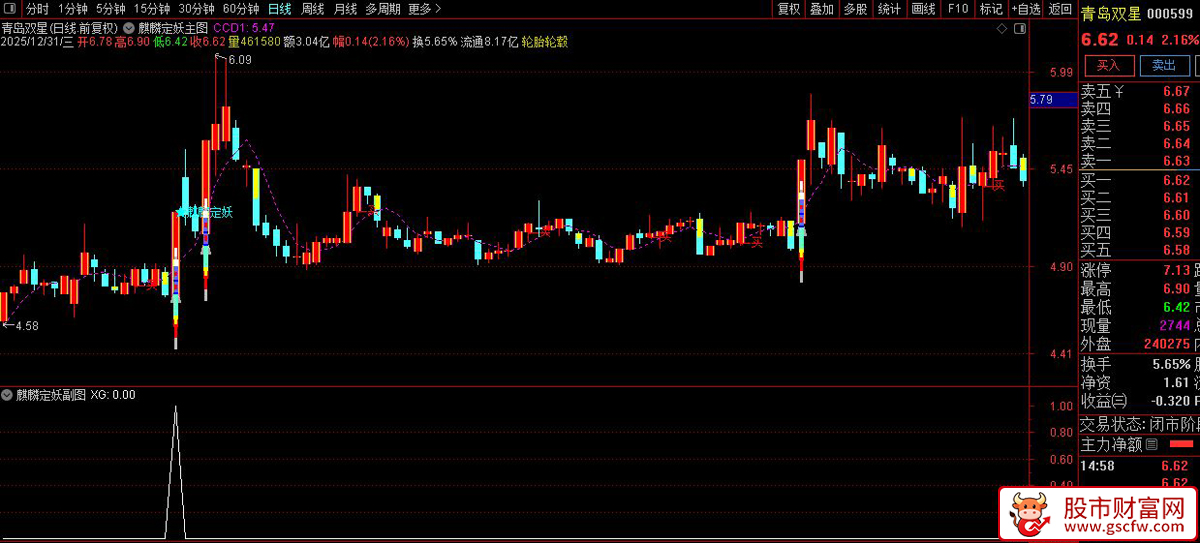Screen dimensions: 1200x543
Task: Click the 买二 6.61 order row
Action: [1138, 198]
